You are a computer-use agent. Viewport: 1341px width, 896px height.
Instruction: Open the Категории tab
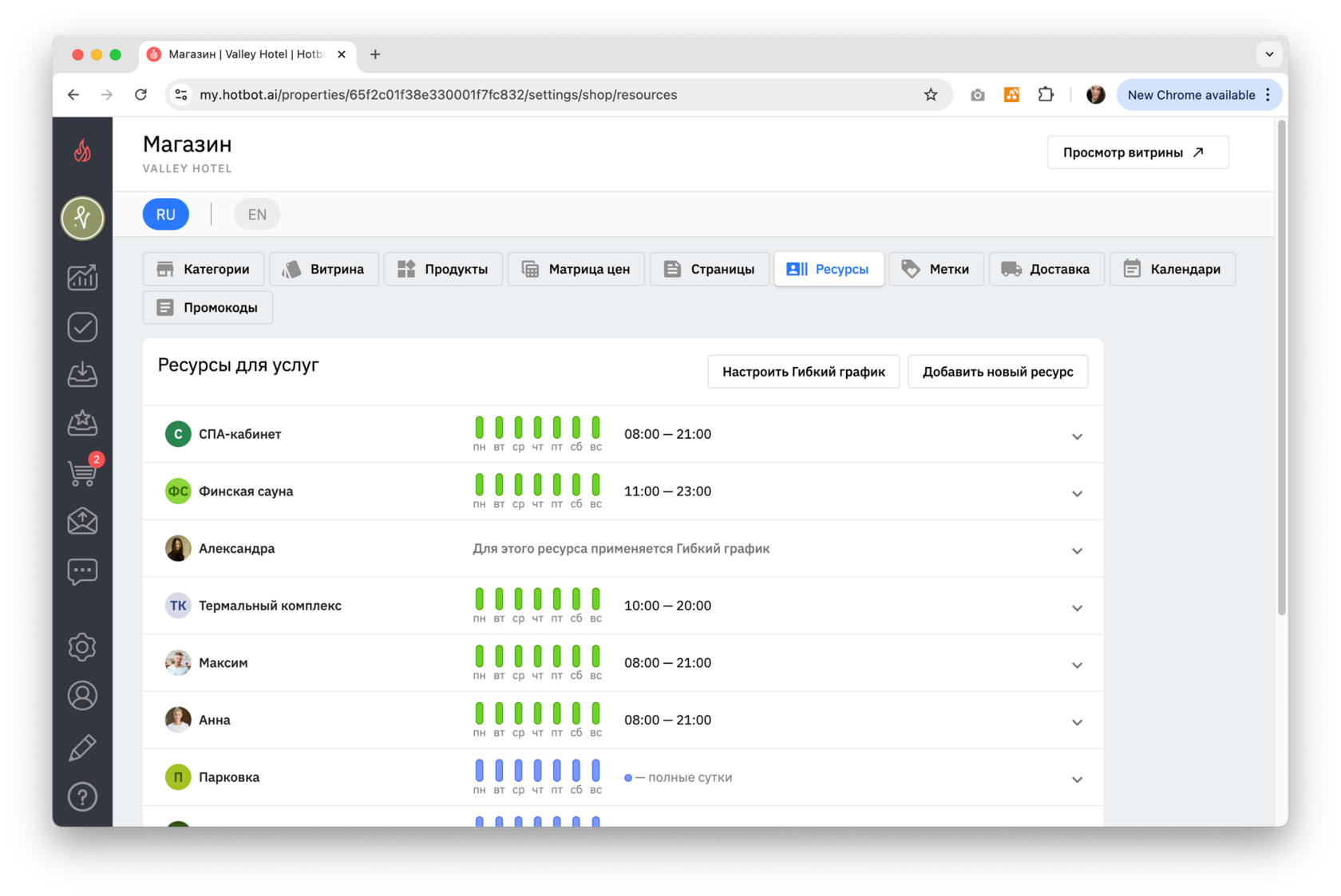(x=204, y=269)
